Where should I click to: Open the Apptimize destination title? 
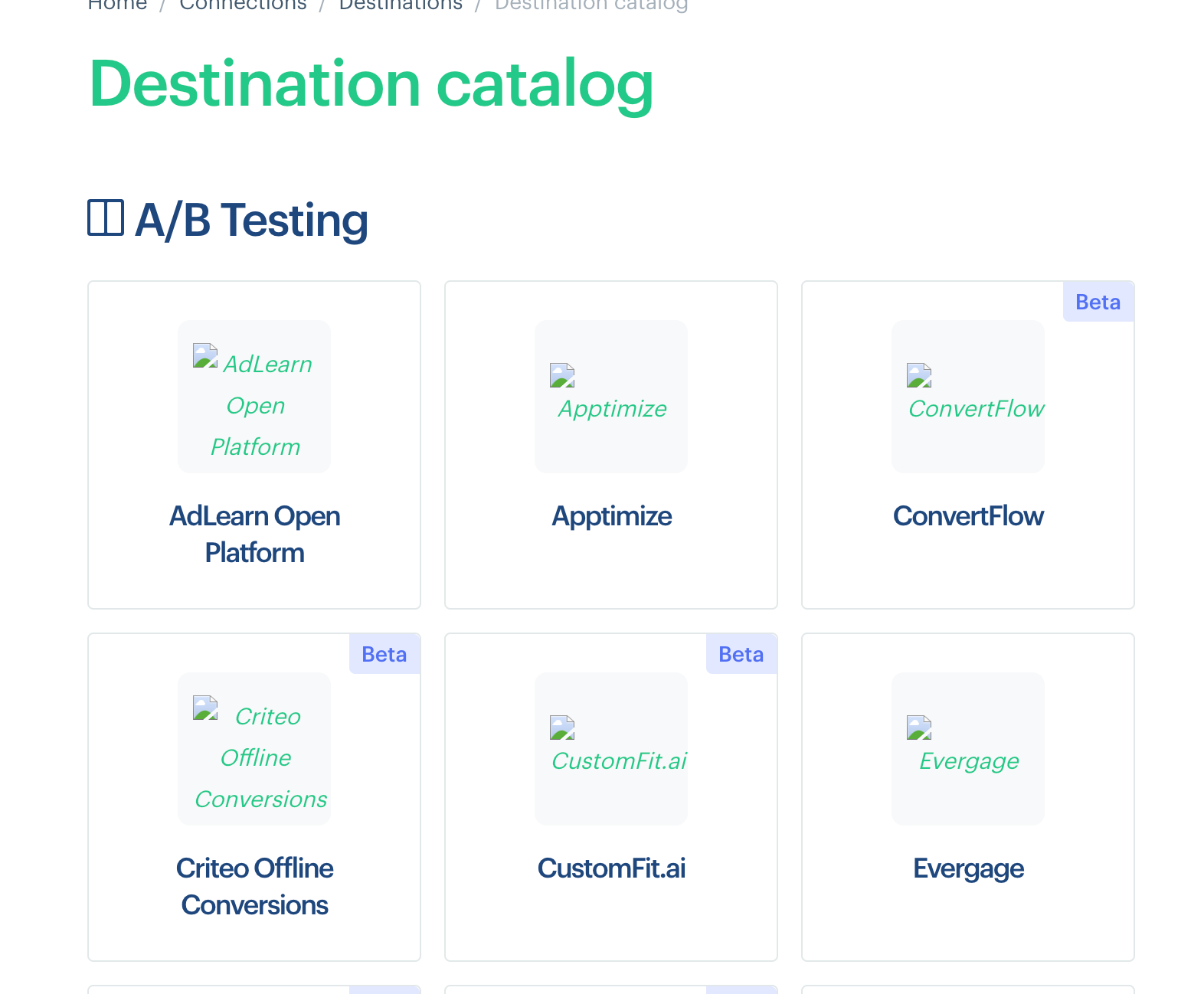[x=611, y=516]
